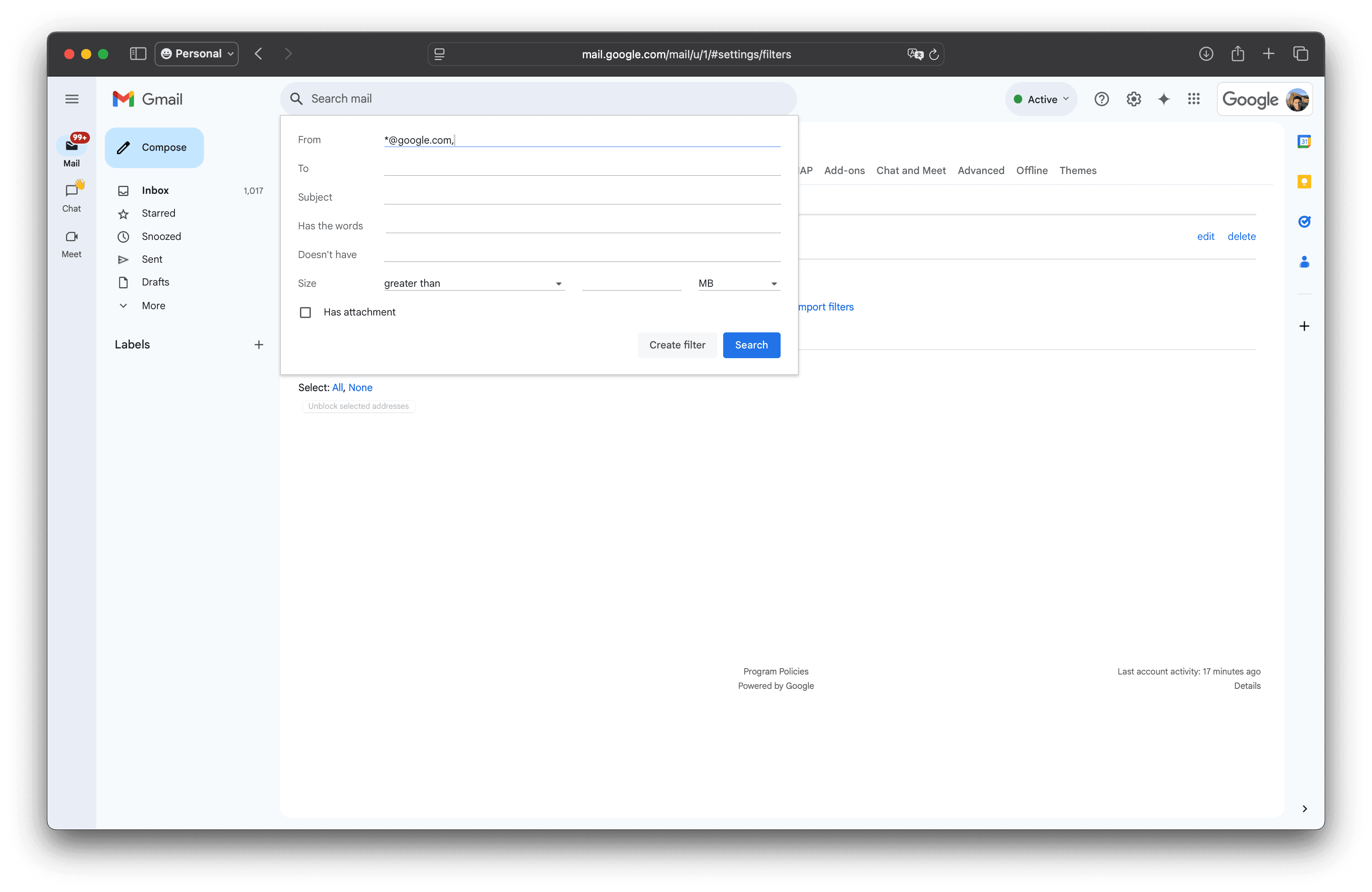Screen dimensions: 1372x892
Task: Click the Subject input field
Action: click(x=582, y=196)
